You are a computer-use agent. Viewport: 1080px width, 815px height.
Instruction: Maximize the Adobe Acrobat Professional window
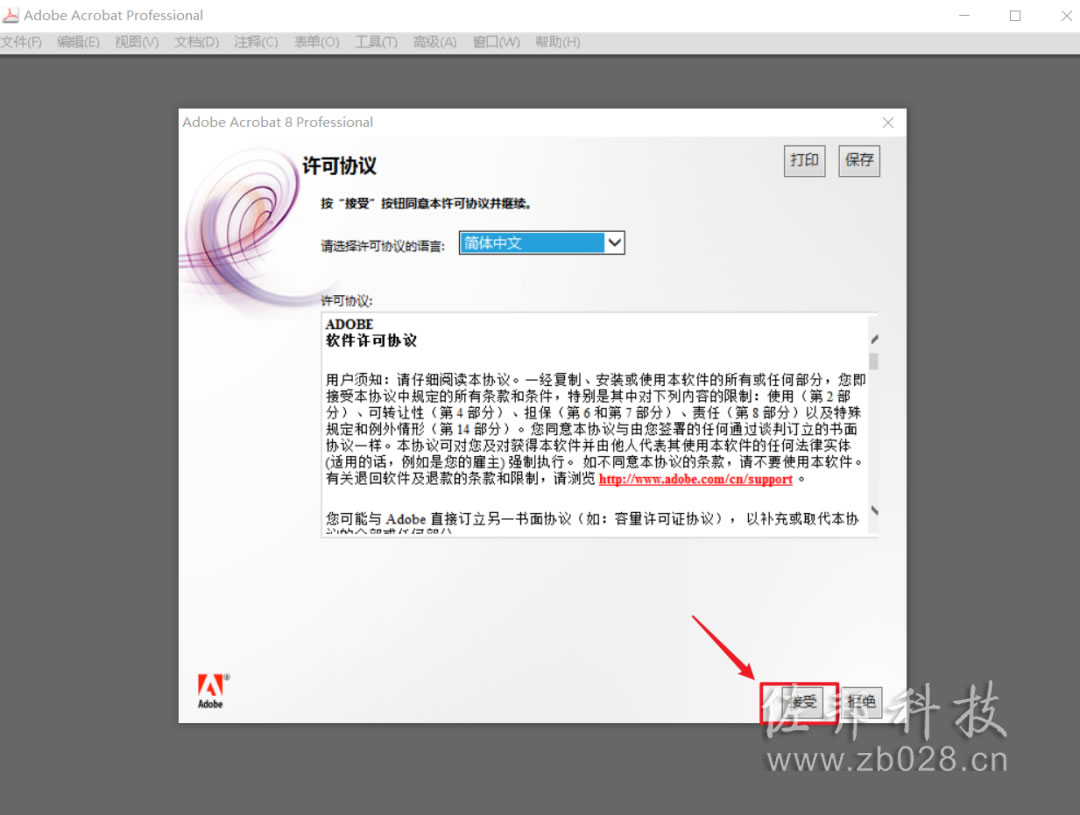[x=1015, y=15]
